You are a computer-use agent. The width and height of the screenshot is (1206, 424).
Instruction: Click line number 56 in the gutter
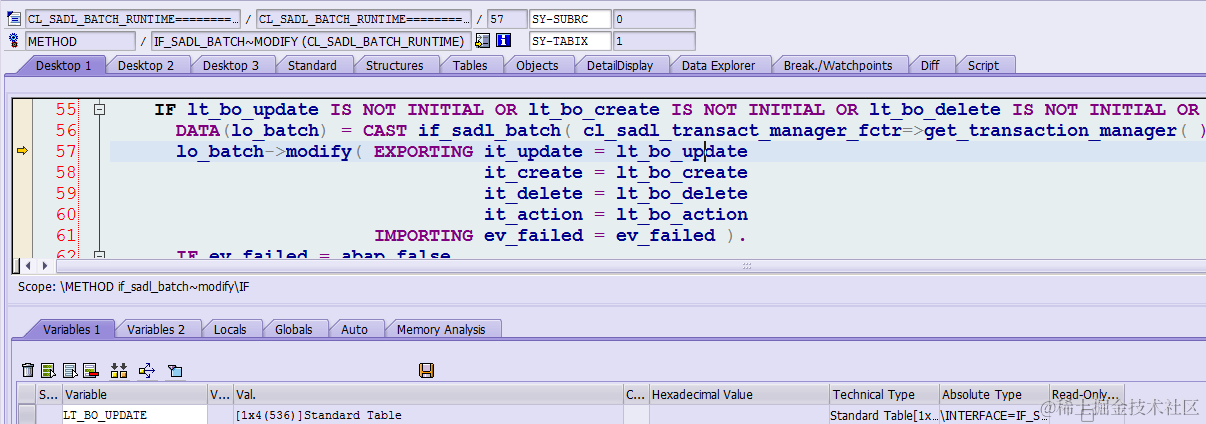[65, 131]
